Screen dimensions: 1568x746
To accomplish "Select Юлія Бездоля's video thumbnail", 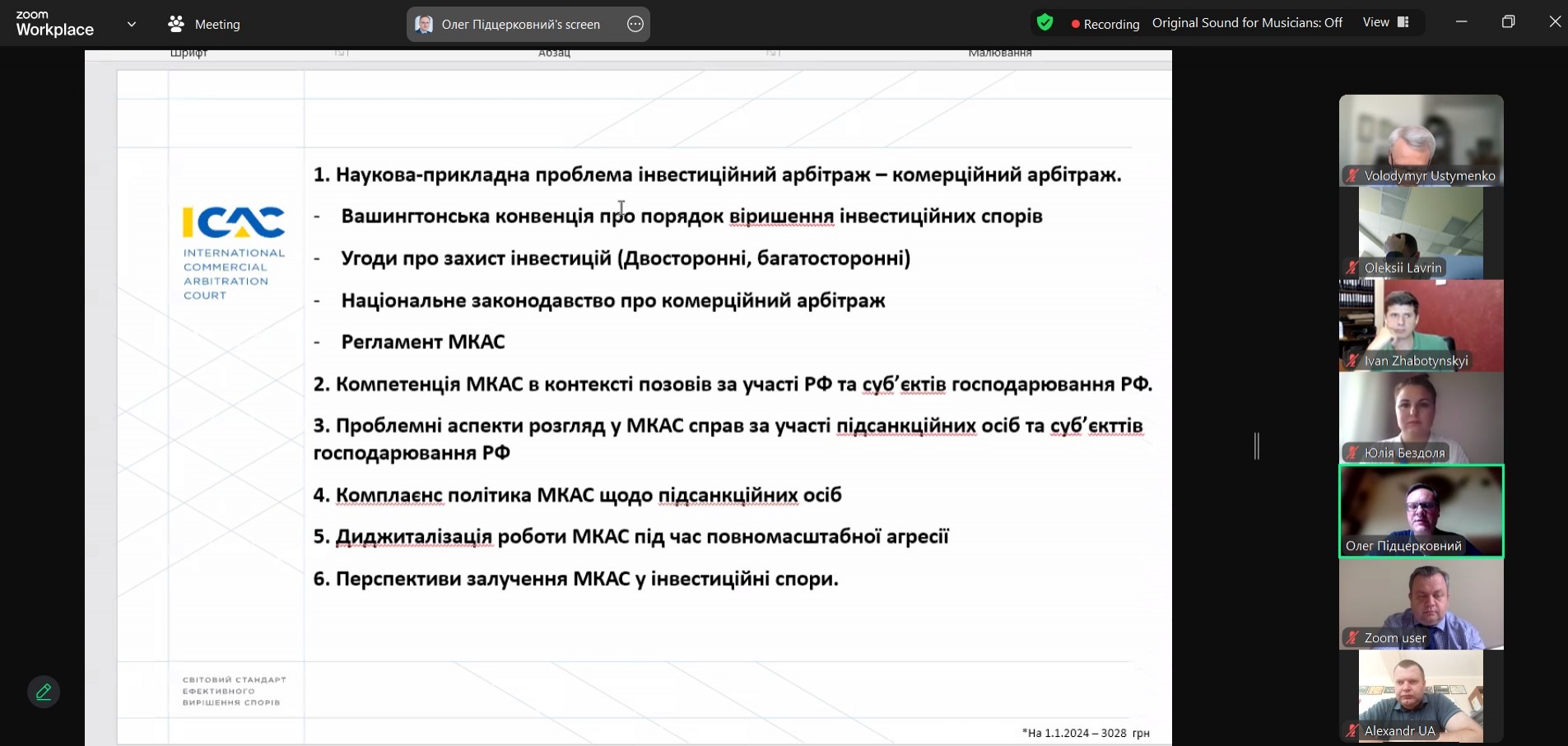I will (1421, 417).
